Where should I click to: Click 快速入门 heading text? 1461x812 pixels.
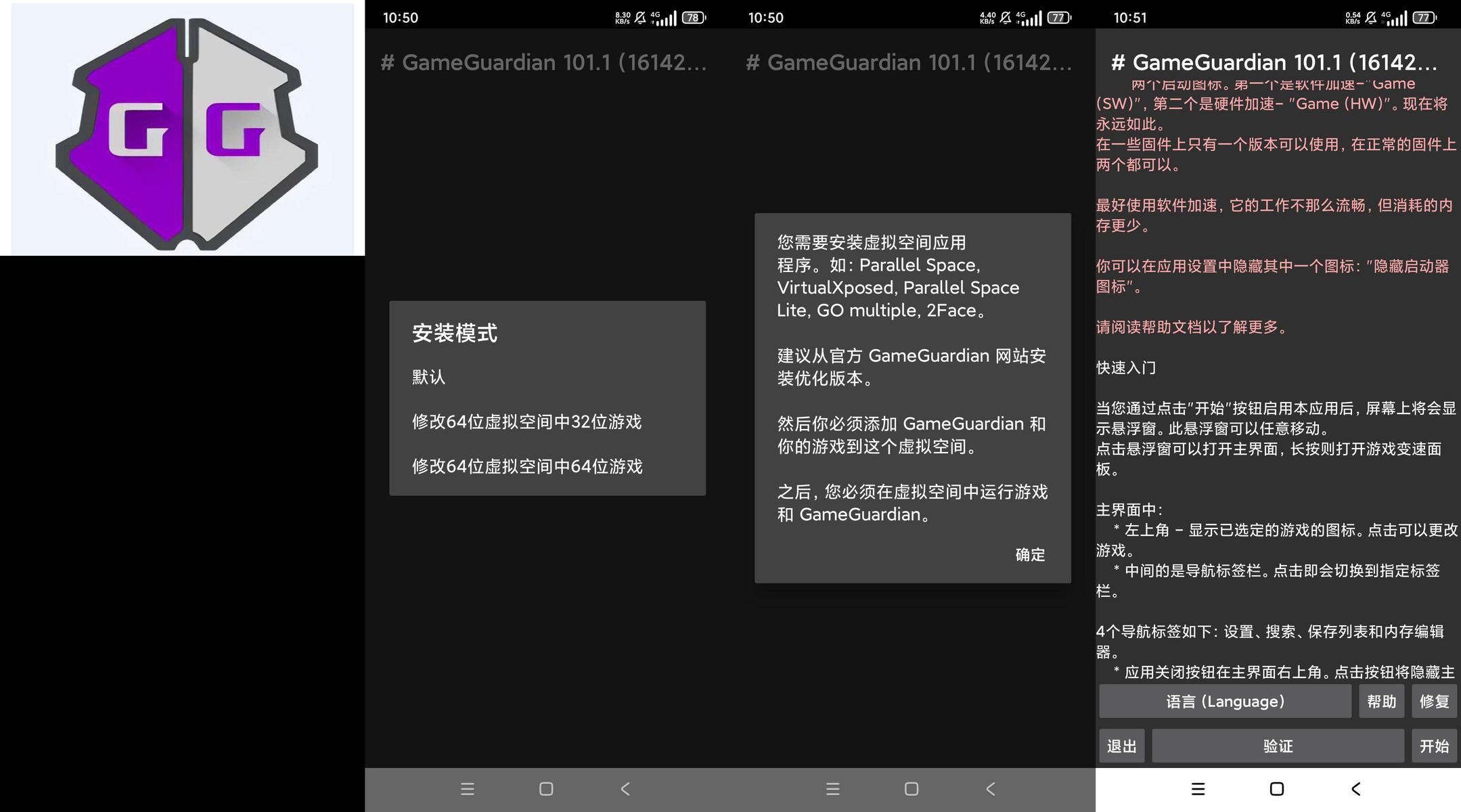tap(1126, 367)
